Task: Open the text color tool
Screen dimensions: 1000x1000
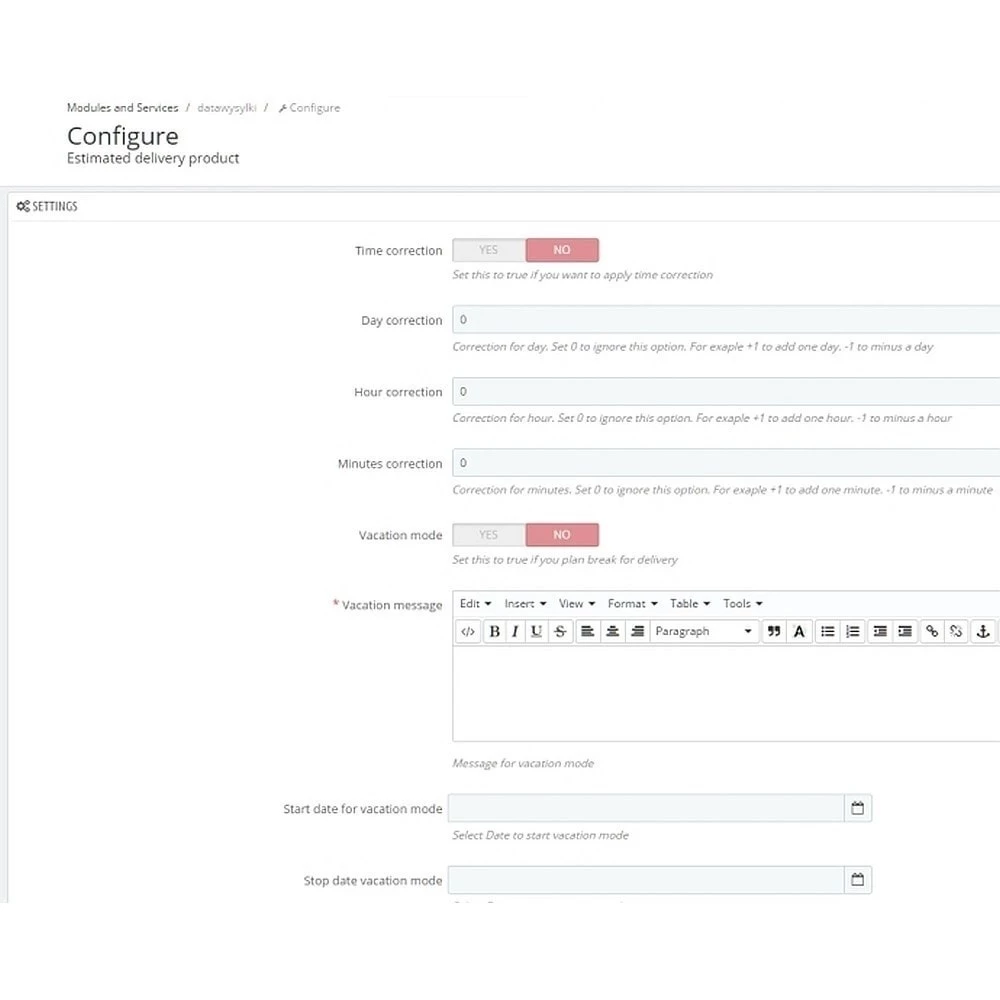Action: point(799,631)
